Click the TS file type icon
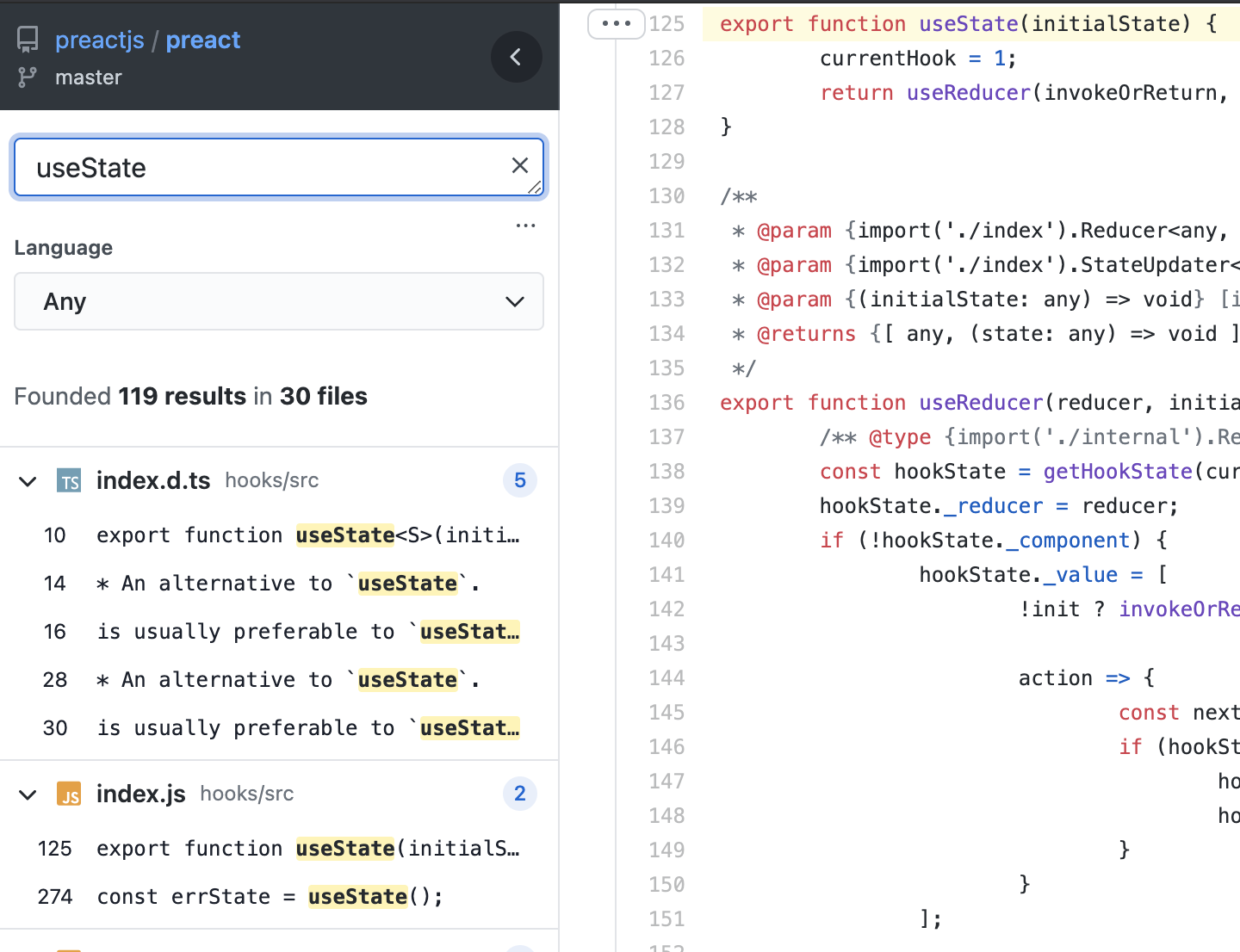 [x=69, y=480]
